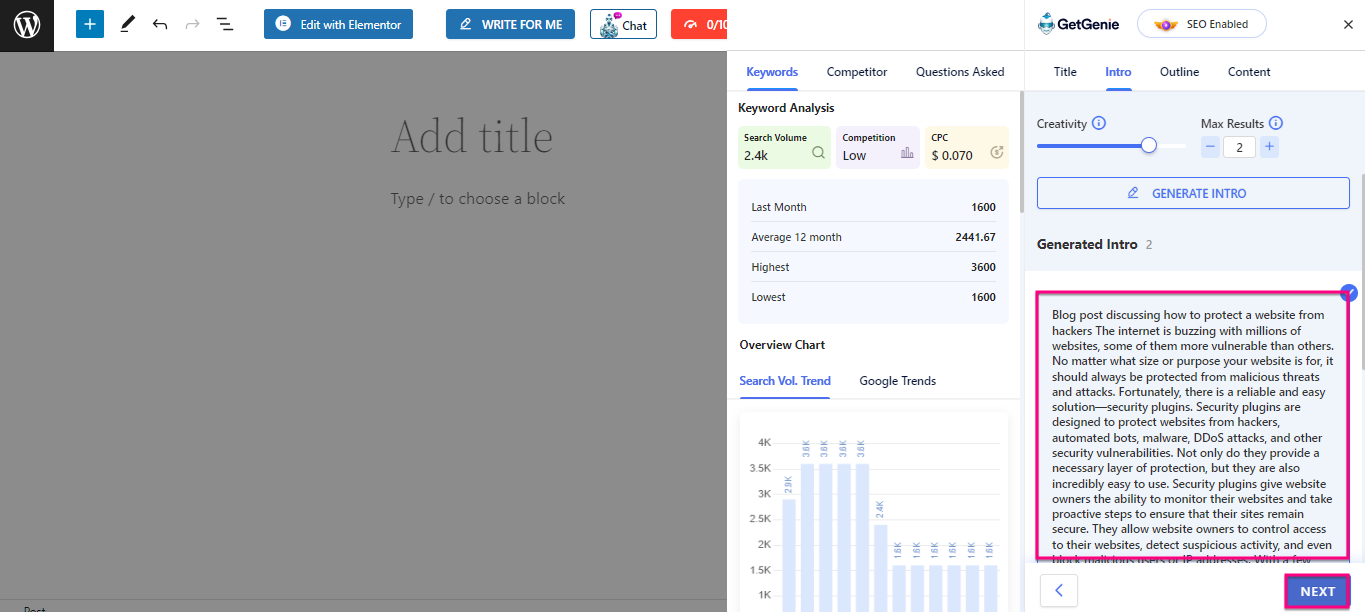Click the back chevron button

[x=1059, y=591]
